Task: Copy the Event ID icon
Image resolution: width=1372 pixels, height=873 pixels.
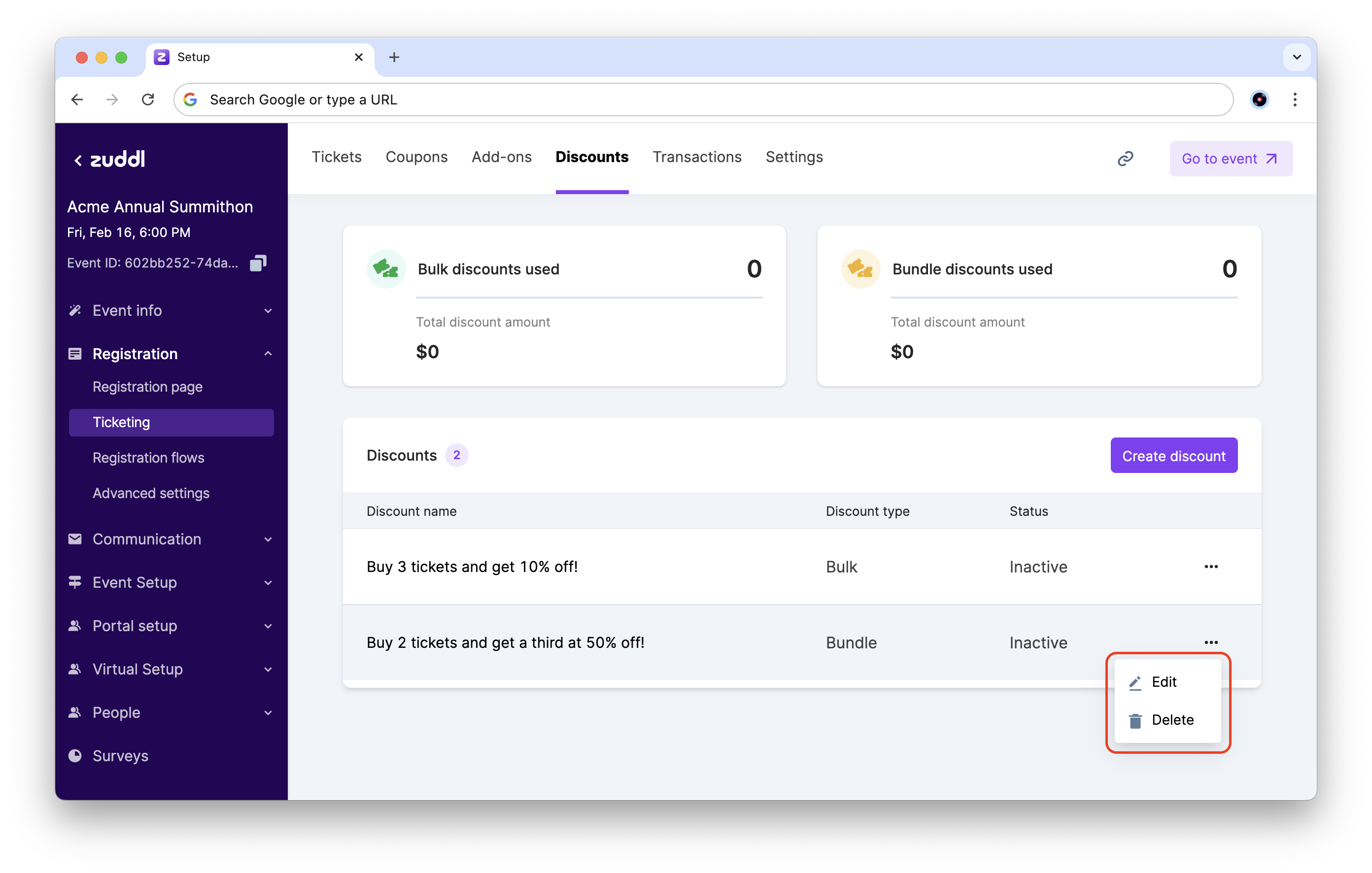Action: coord(258,263)
